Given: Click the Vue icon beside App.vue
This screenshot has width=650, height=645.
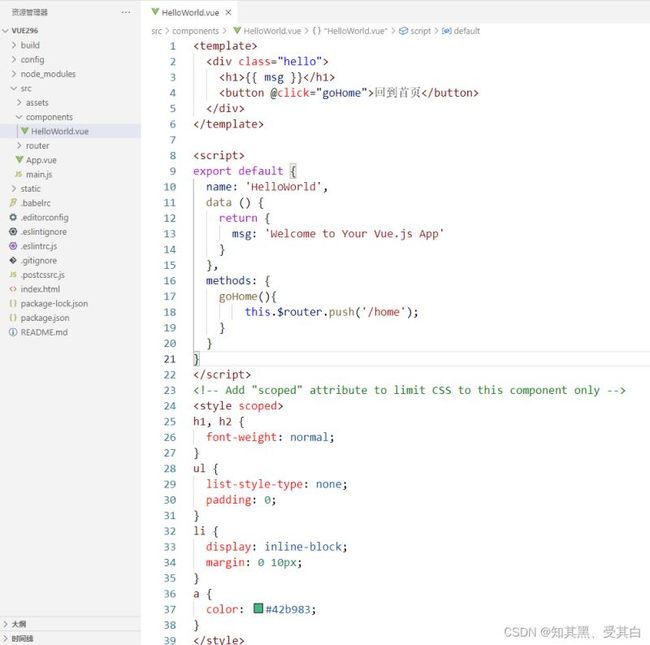Looking at the screenshot, I should click(19, 160).
